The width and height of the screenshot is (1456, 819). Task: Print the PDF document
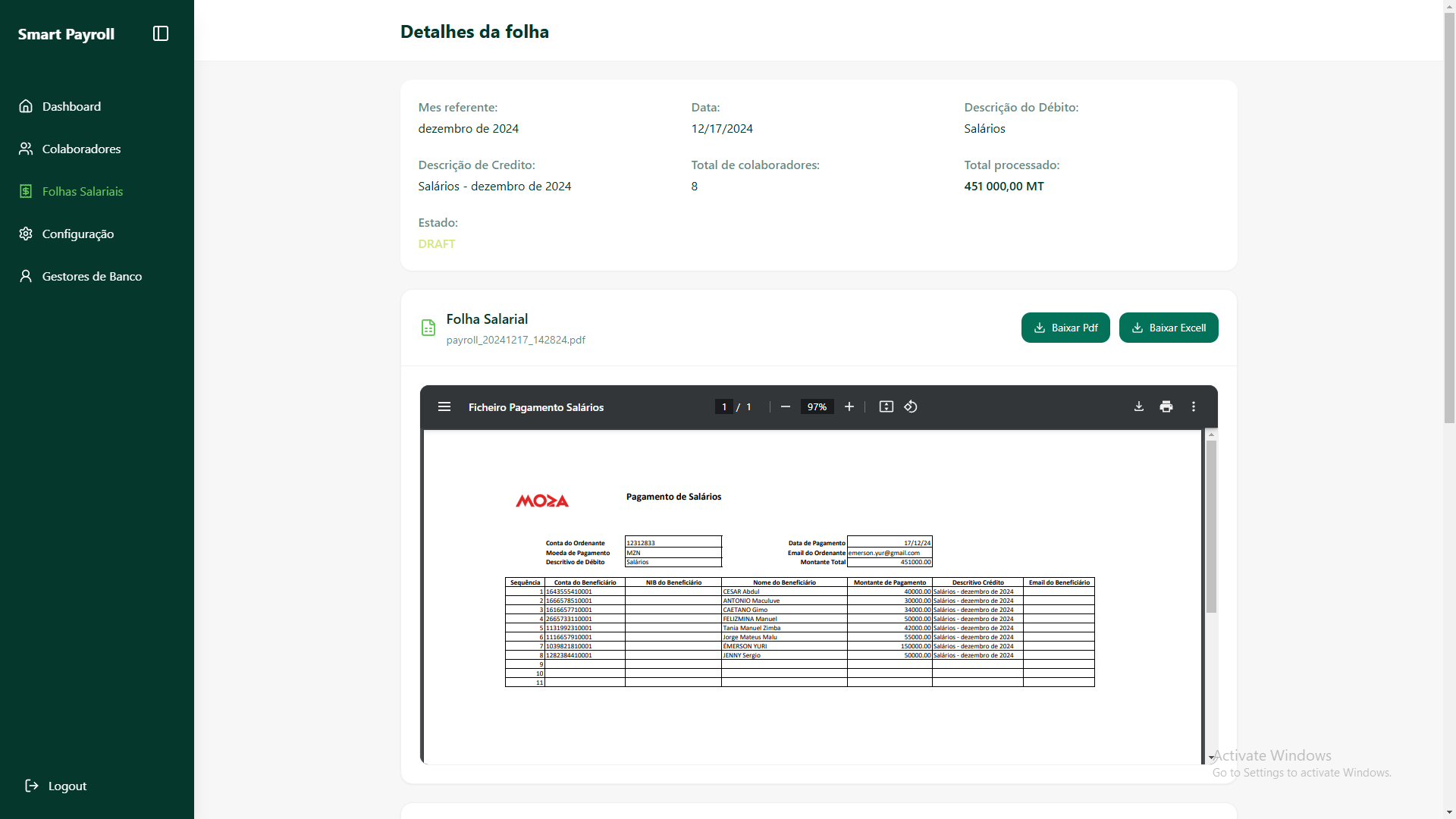point(1166,407)
